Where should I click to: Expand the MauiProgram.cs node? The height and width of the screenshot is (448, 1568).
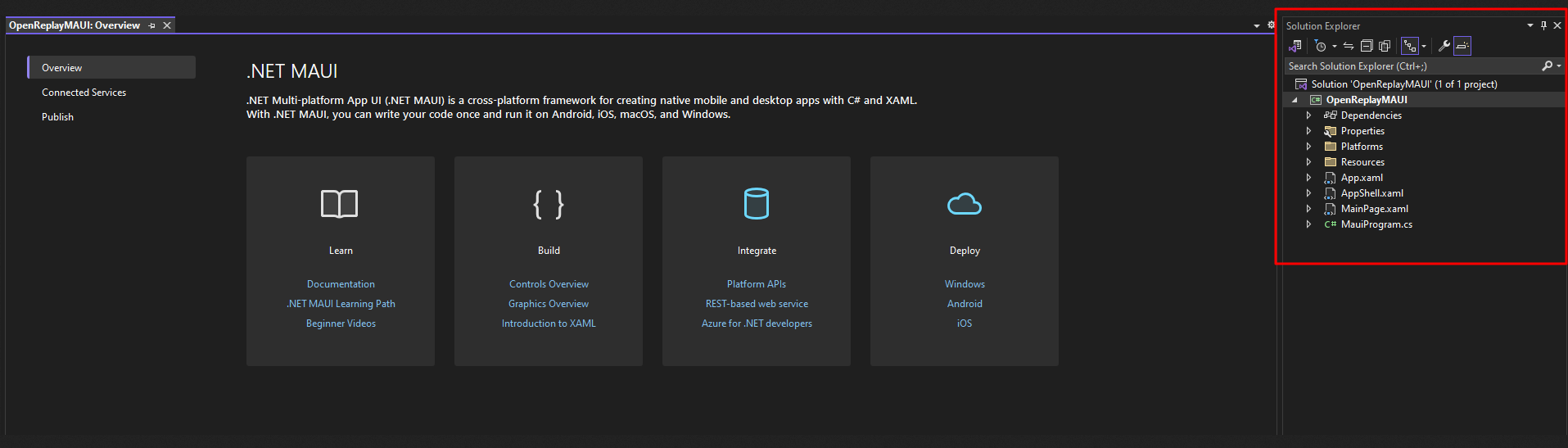tap(1308, 224)
